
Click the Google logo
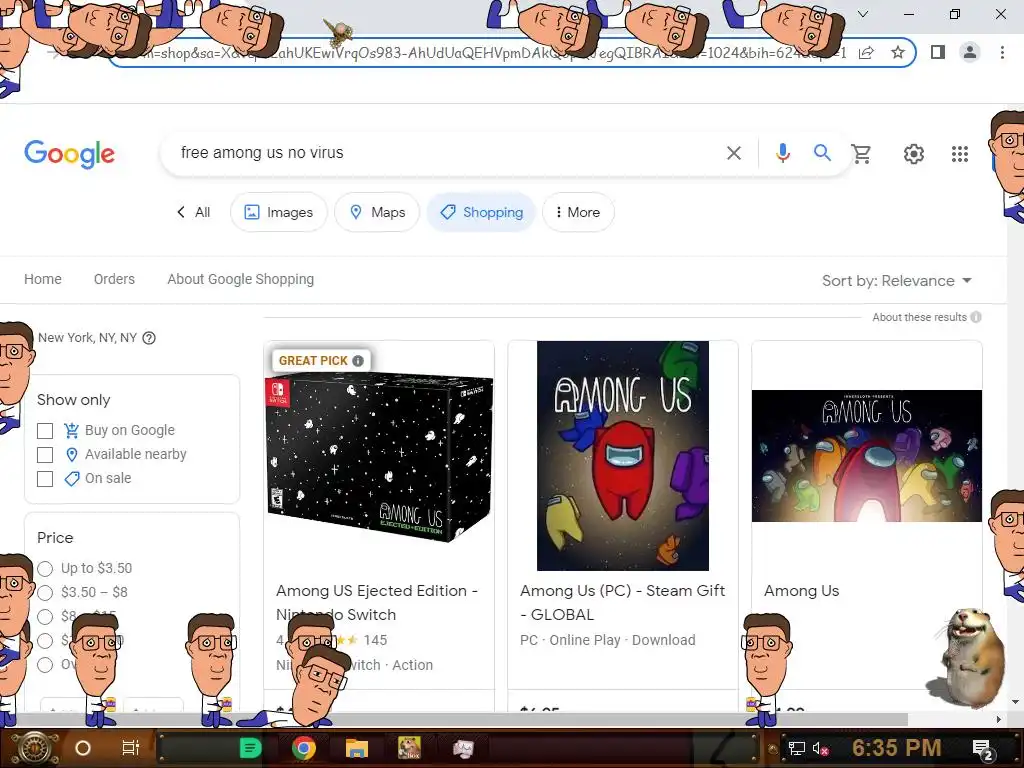coord(69,154)
